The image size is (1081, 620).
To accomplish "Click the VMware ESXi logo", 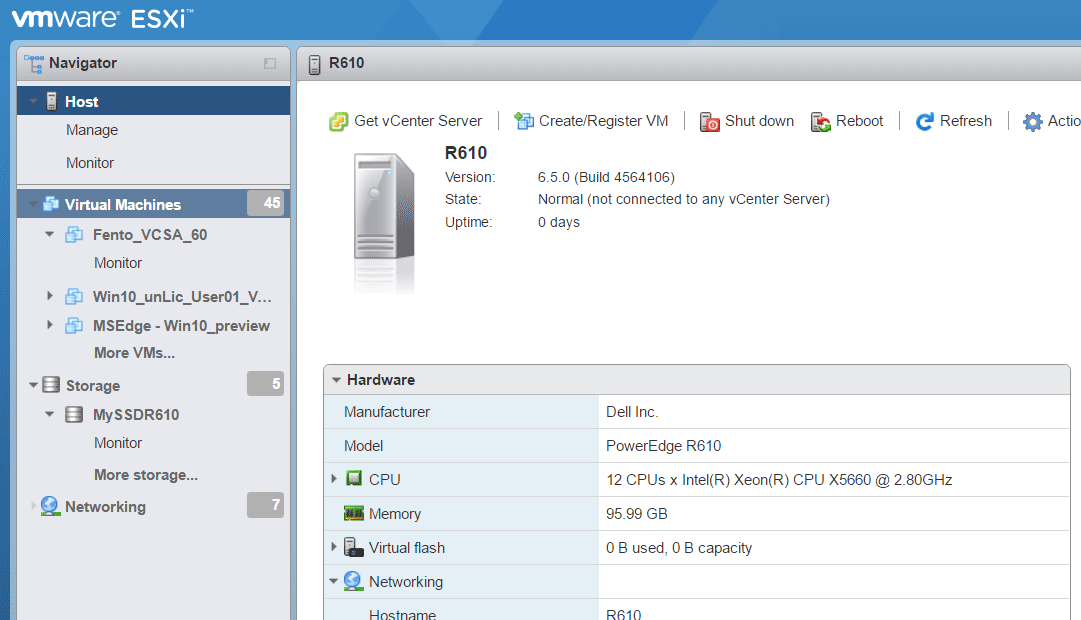I will 102,19.
